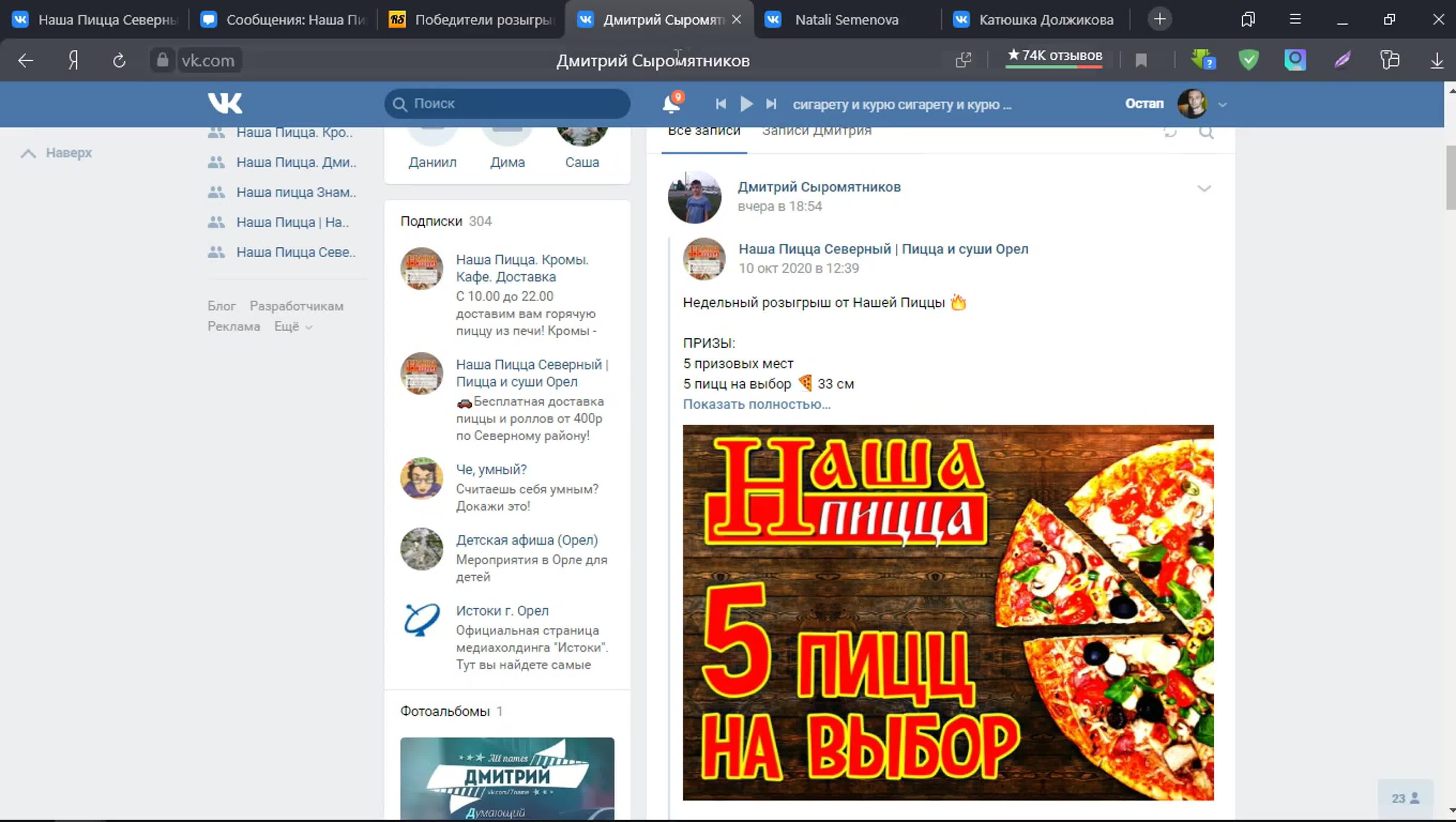
Task: Click the vk.com address field
Action: pos(208,60)
